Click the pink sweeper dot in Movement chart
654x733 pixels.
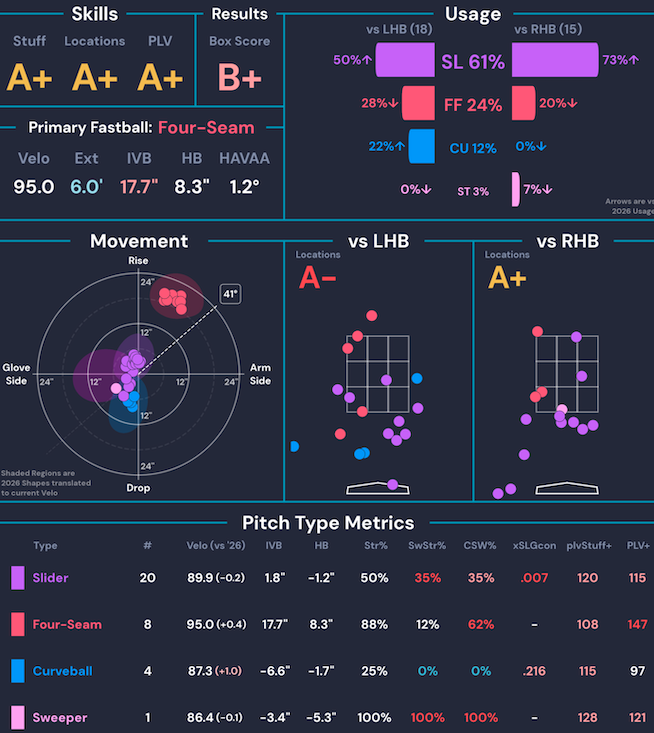click(x=116, y=388)
